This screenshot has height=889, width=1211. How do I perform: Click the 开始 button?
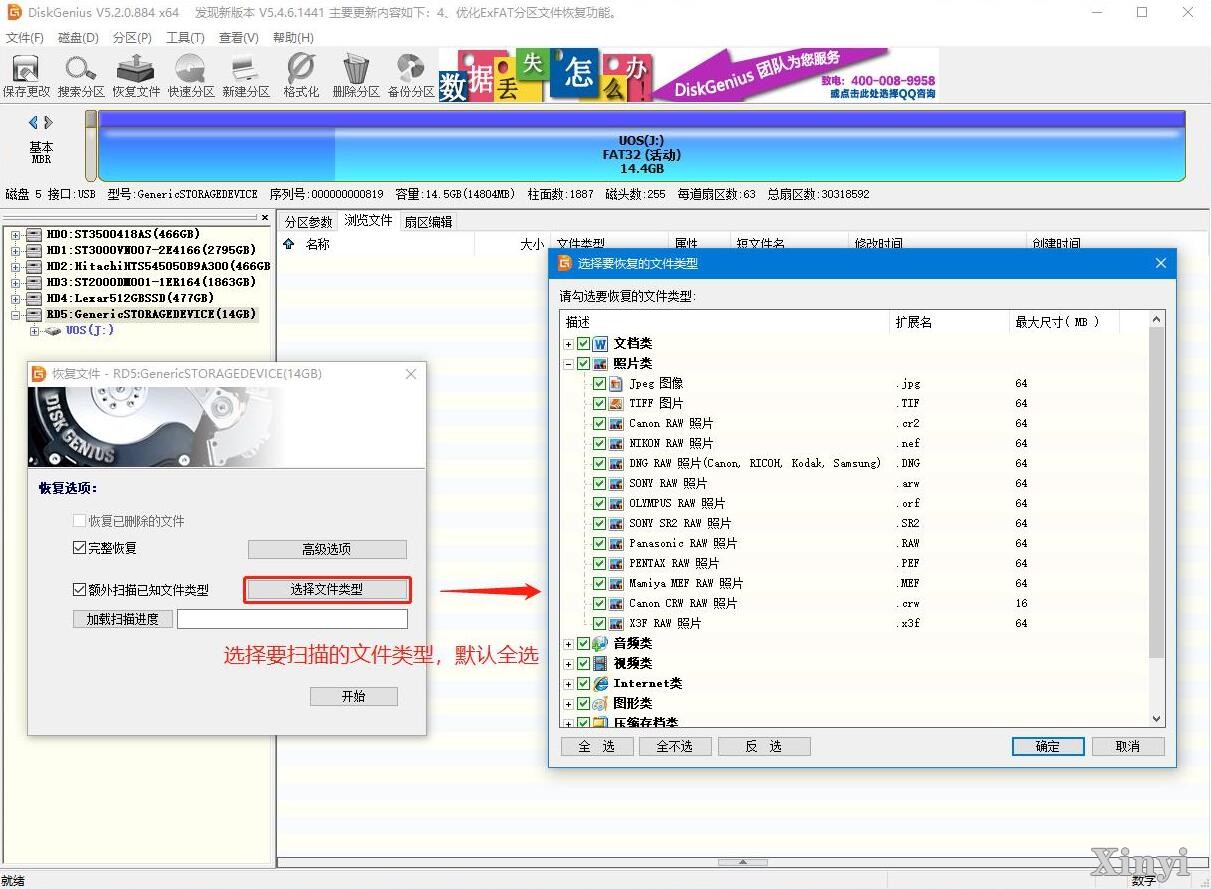[x=354, y=696]
